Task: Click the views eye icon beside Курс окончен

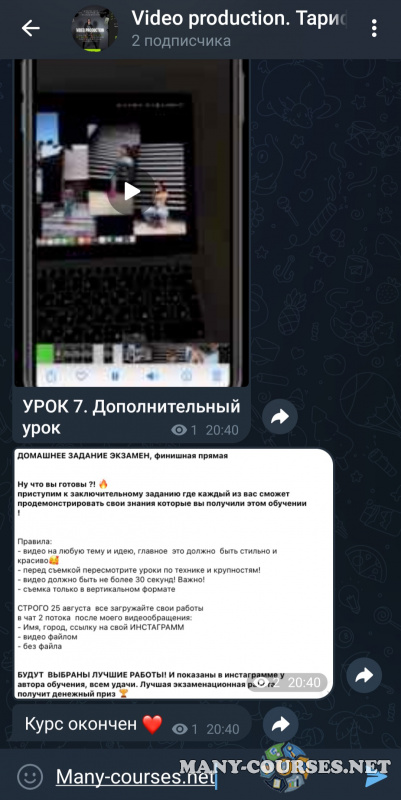Action: coord(180,730)
